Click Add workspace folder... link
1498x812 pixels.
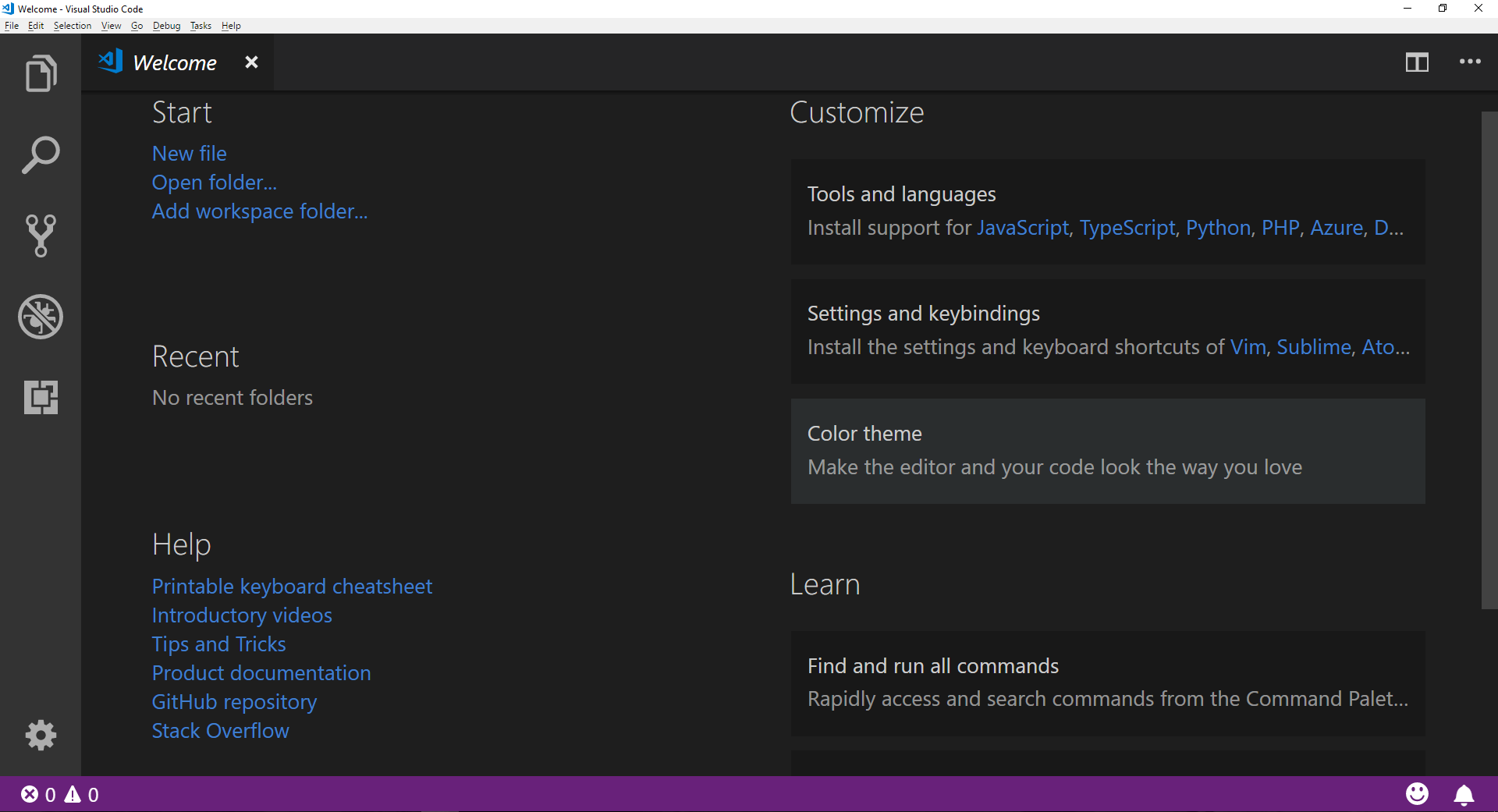pyautogui.click(x=260, y=211)
